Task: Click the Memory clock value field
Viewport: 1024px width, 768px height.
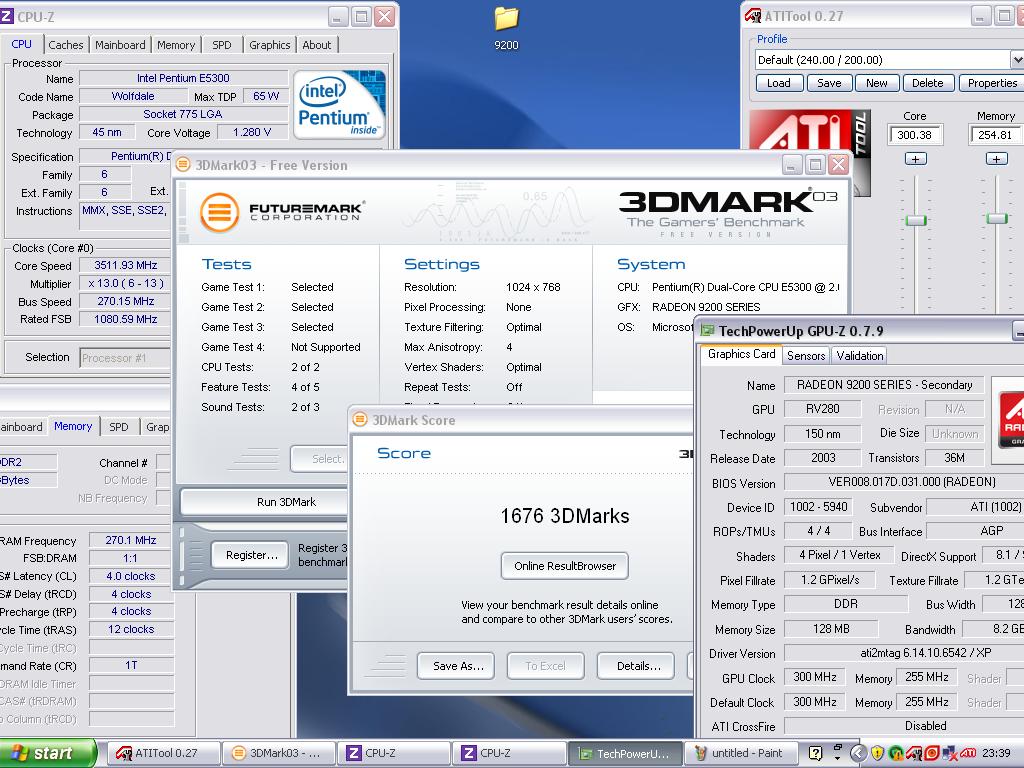Action: pos(995,135)
